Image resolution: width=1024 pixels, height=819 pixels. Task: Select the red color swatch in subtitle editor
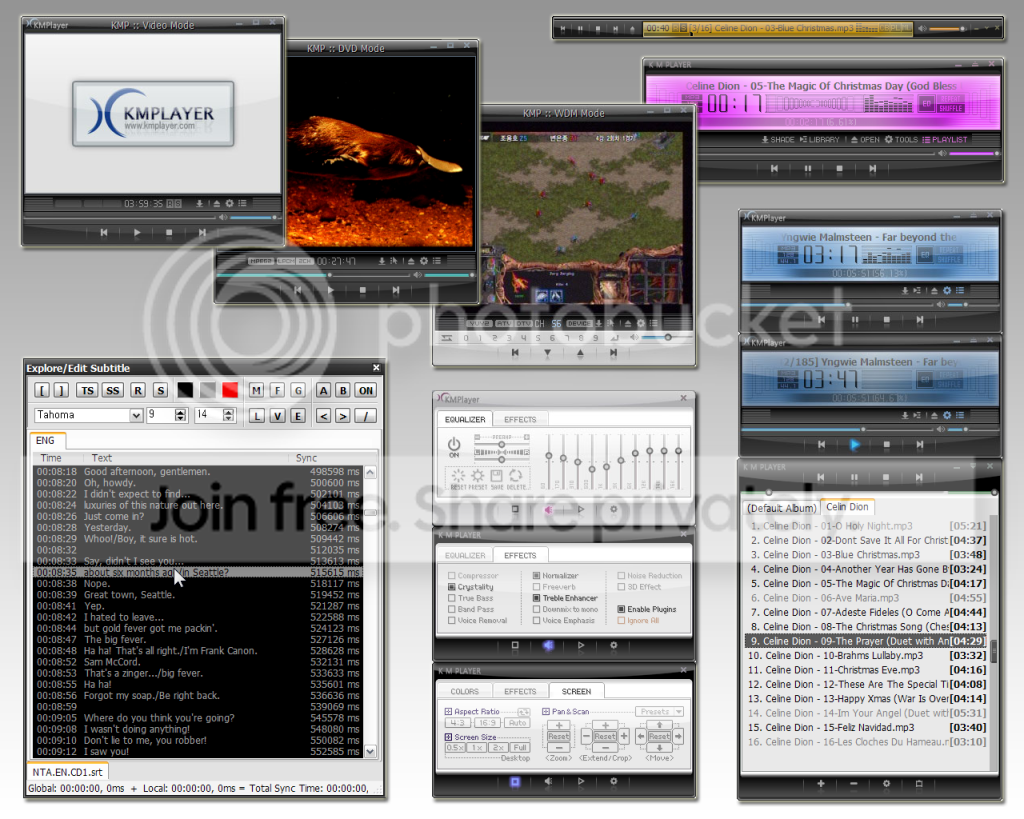pyautogui.click(x=230, y=391)
